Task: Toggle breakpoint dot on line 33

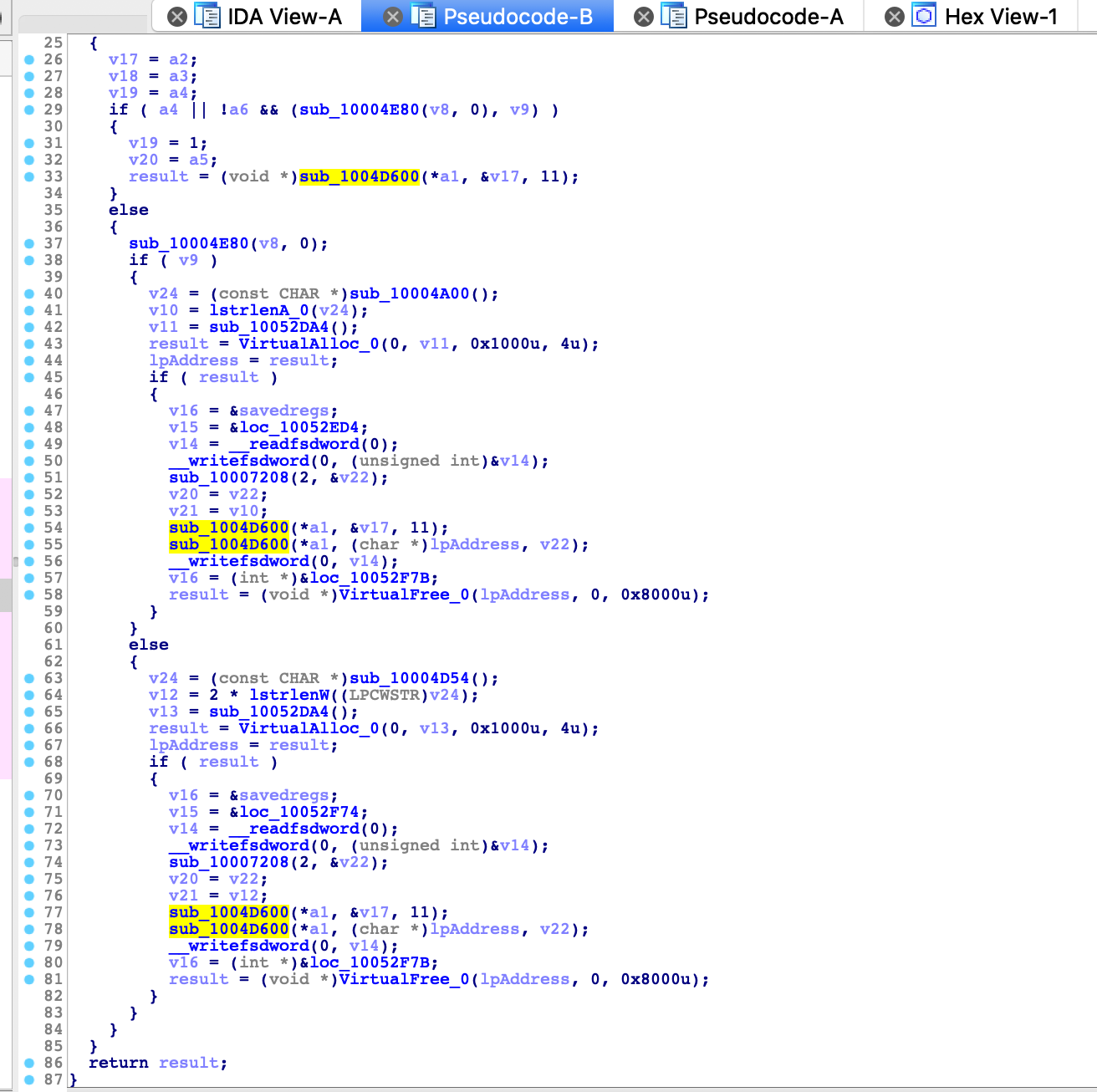Action: (x=29, y=176)
